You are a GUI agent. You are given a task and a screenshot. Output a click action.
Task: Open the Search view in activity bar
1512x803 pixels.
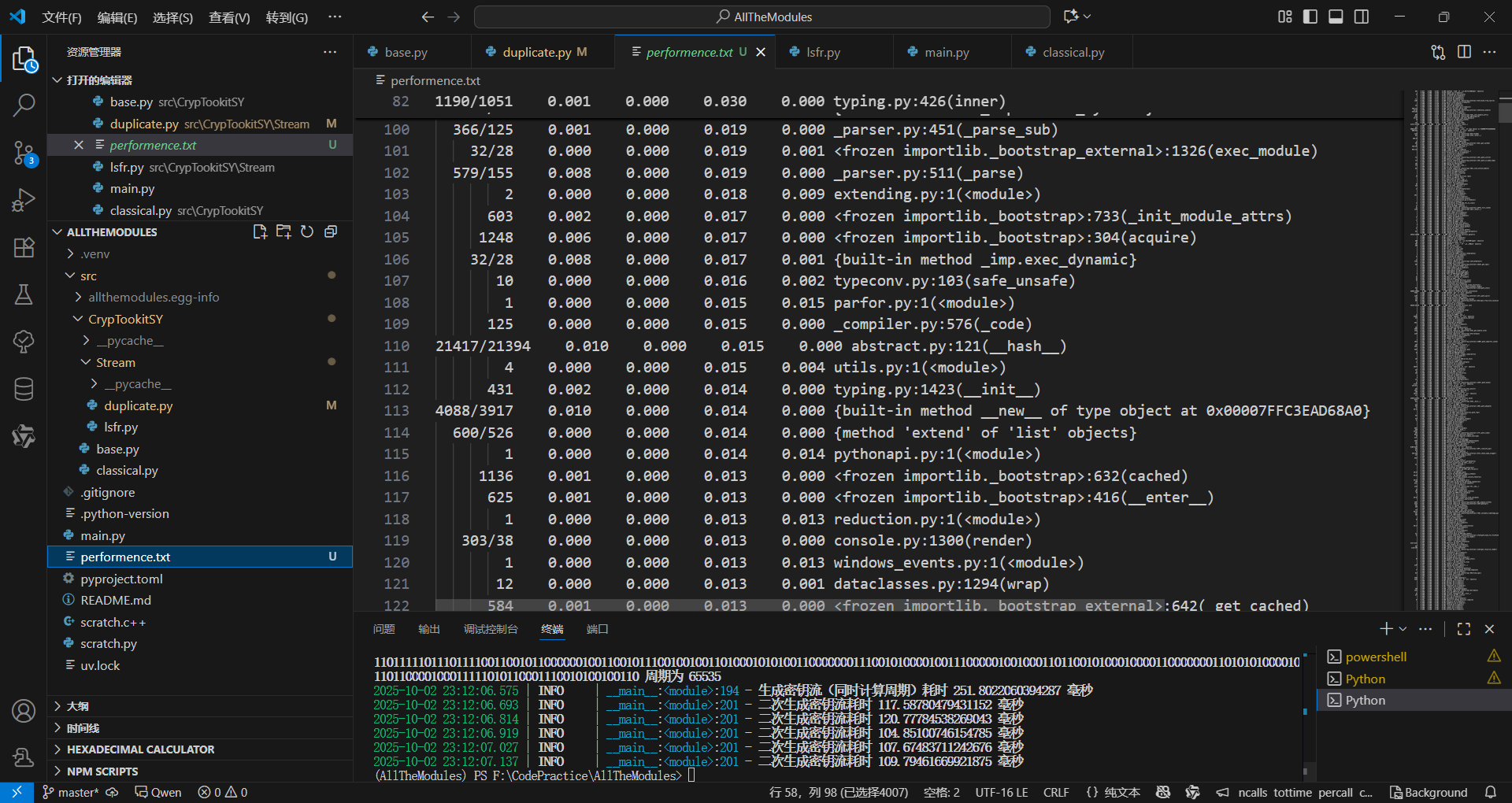point(24,105)
